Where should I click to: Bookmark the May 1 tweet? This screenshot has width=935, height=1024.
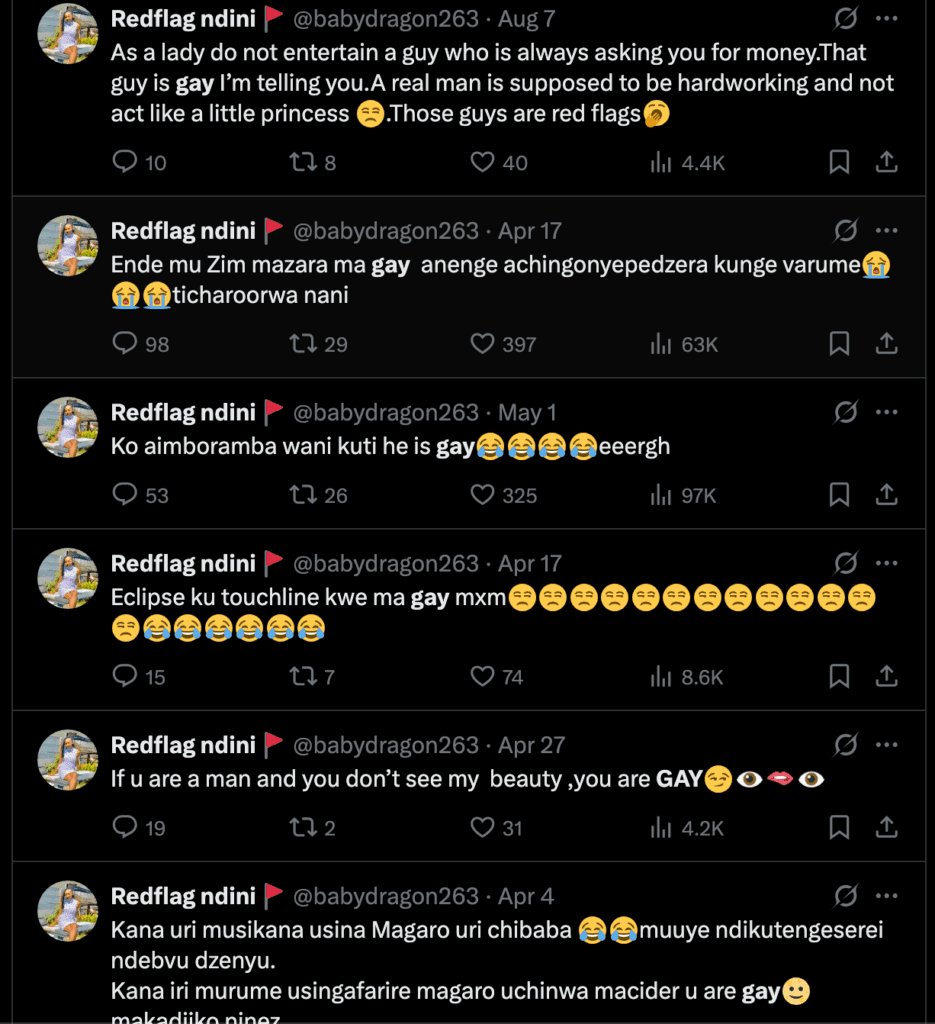point(839,495)
